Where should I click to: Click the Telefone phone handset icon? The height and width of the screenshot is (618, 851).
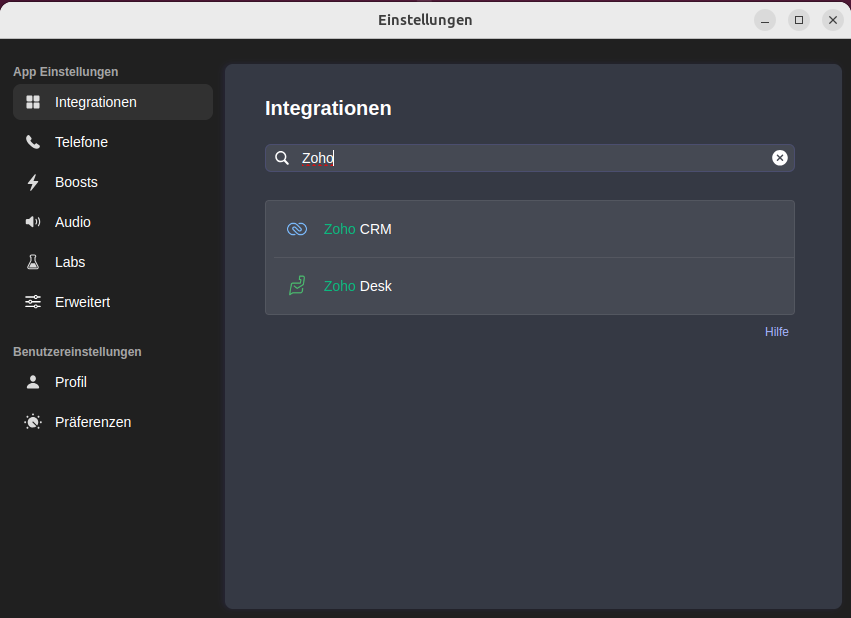(33, 142)
